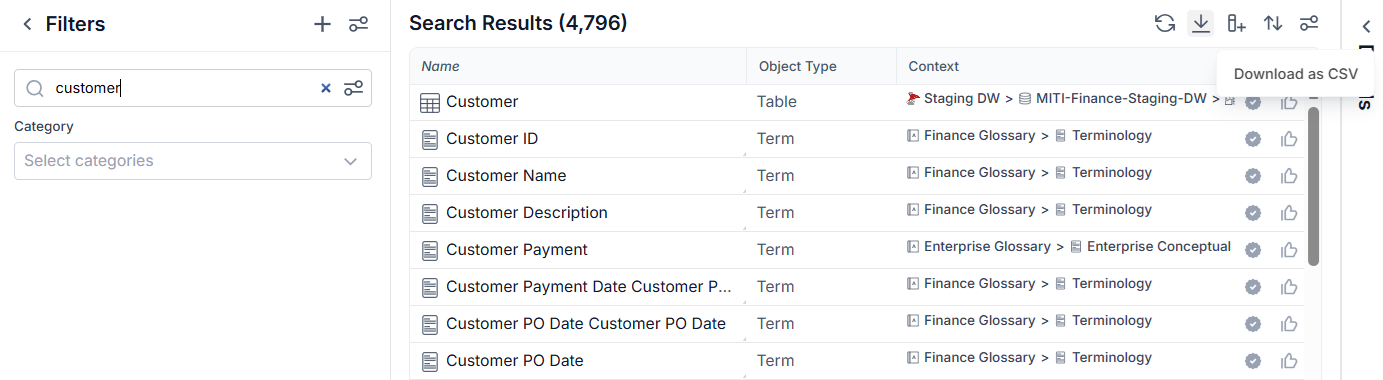Viewport: 1383px width, 380px height.
Task: Expand the right side panel chevron
Action: point(1366,27)
